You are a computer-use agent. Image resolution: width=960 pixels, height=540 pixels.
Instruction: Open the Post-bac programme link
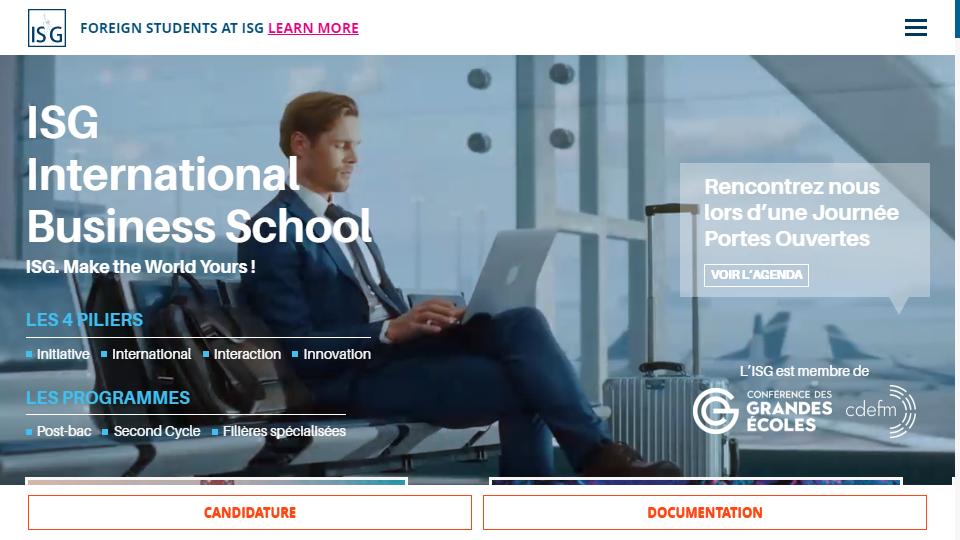[64, 431]
